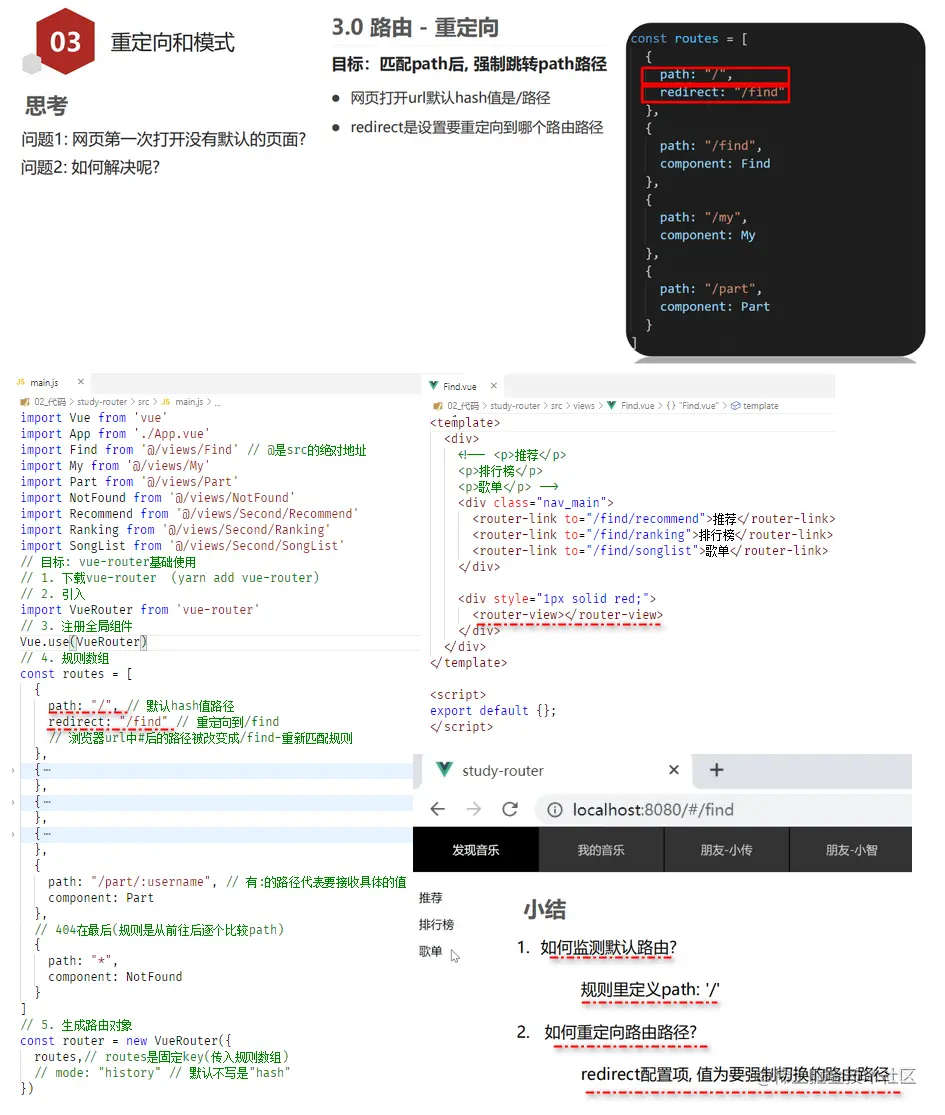This screenshot has width=945, height=1115.
Task: Reload the page with the refresh icon
Action: pyautogui.click(x=510, y=809)
